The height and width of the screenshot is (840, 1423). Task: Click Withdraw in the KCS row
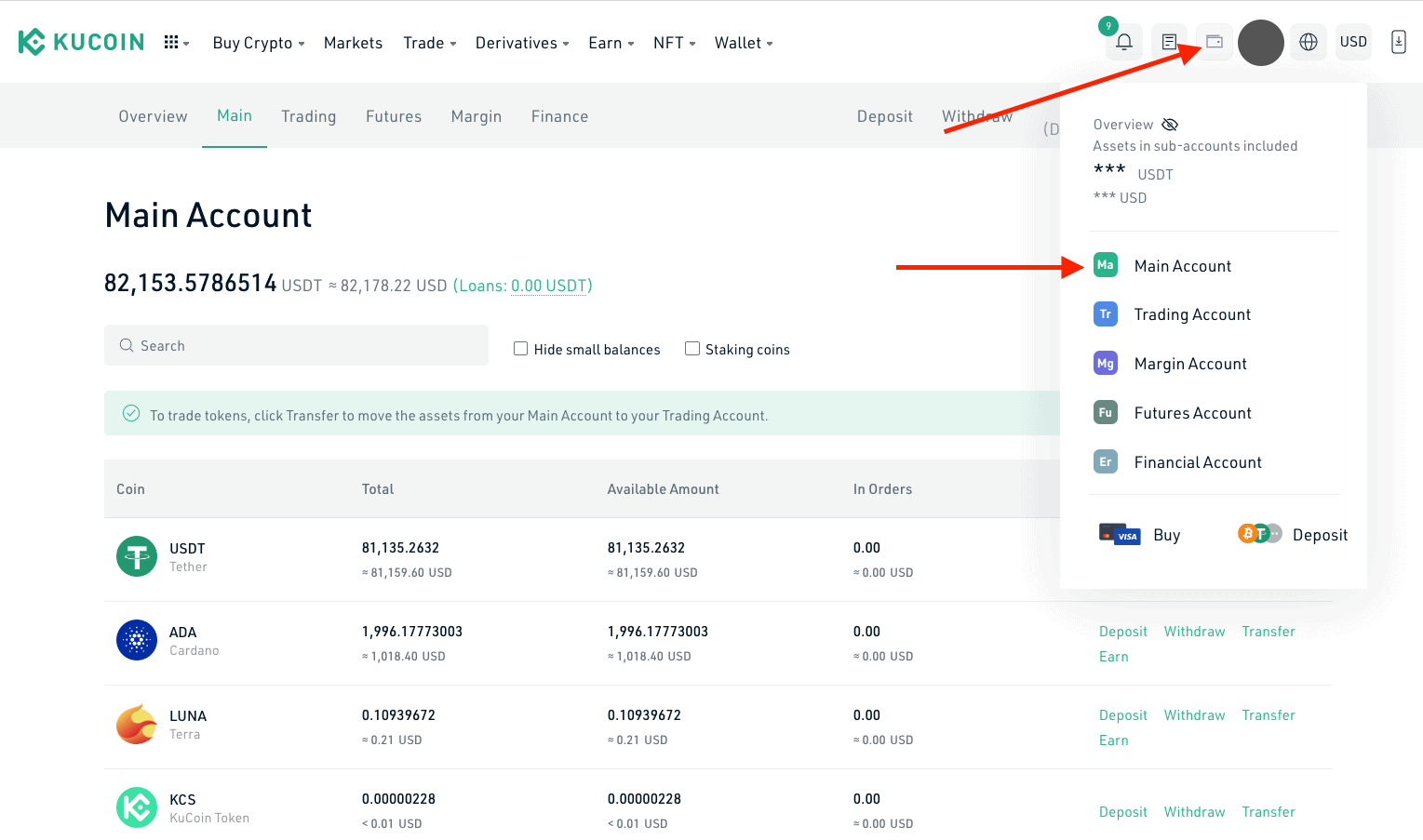[1194, 812]
